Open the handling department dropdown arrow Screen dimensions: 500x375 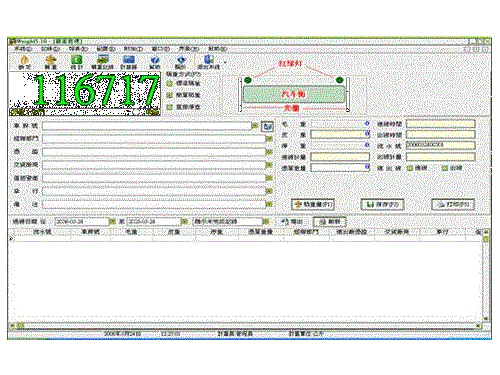click(x=269, y=139)
